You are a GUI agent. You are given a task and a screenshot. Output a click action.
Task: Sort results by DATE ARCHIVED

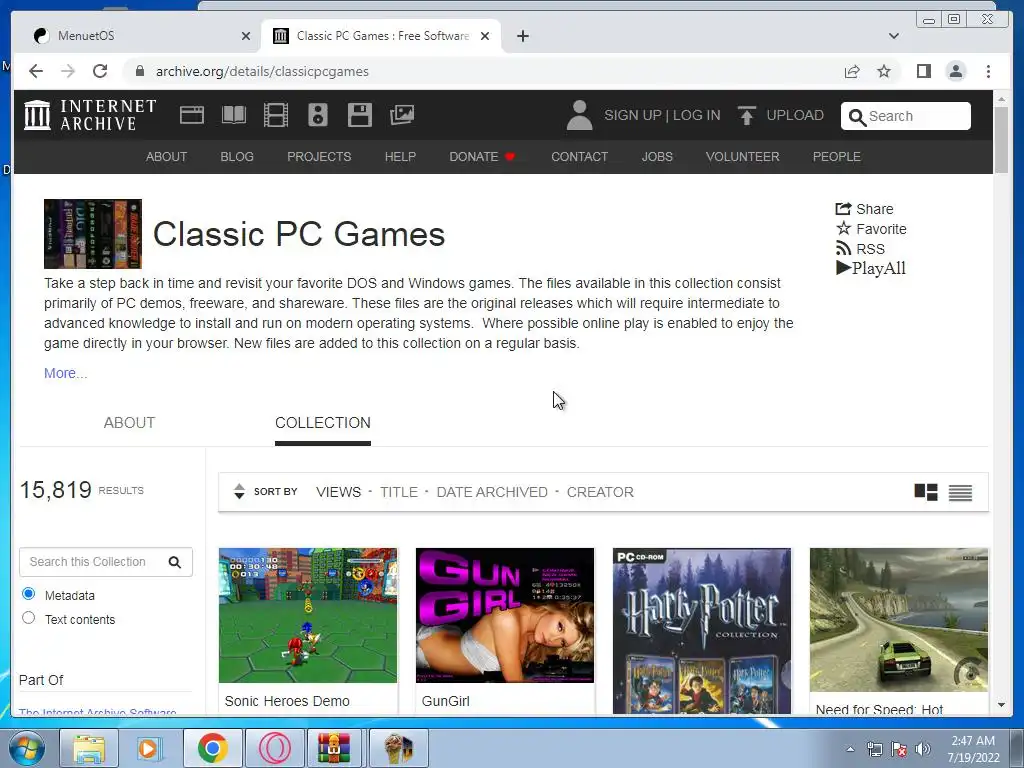(492, 492)
